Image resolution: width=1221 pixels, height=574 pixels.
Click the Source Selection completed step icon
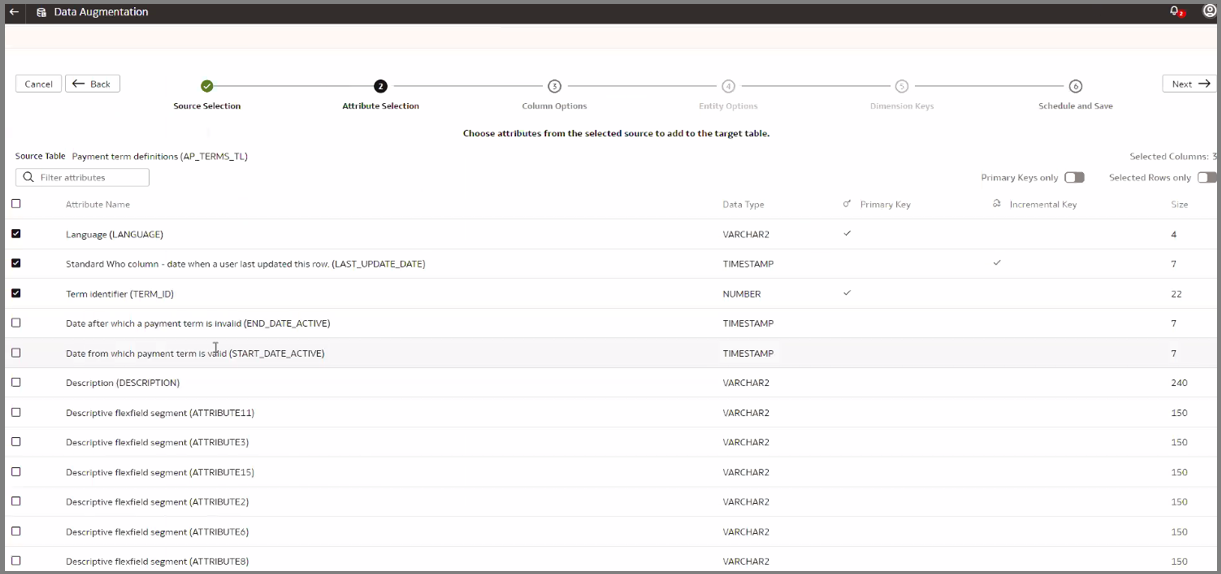(207, 86)
